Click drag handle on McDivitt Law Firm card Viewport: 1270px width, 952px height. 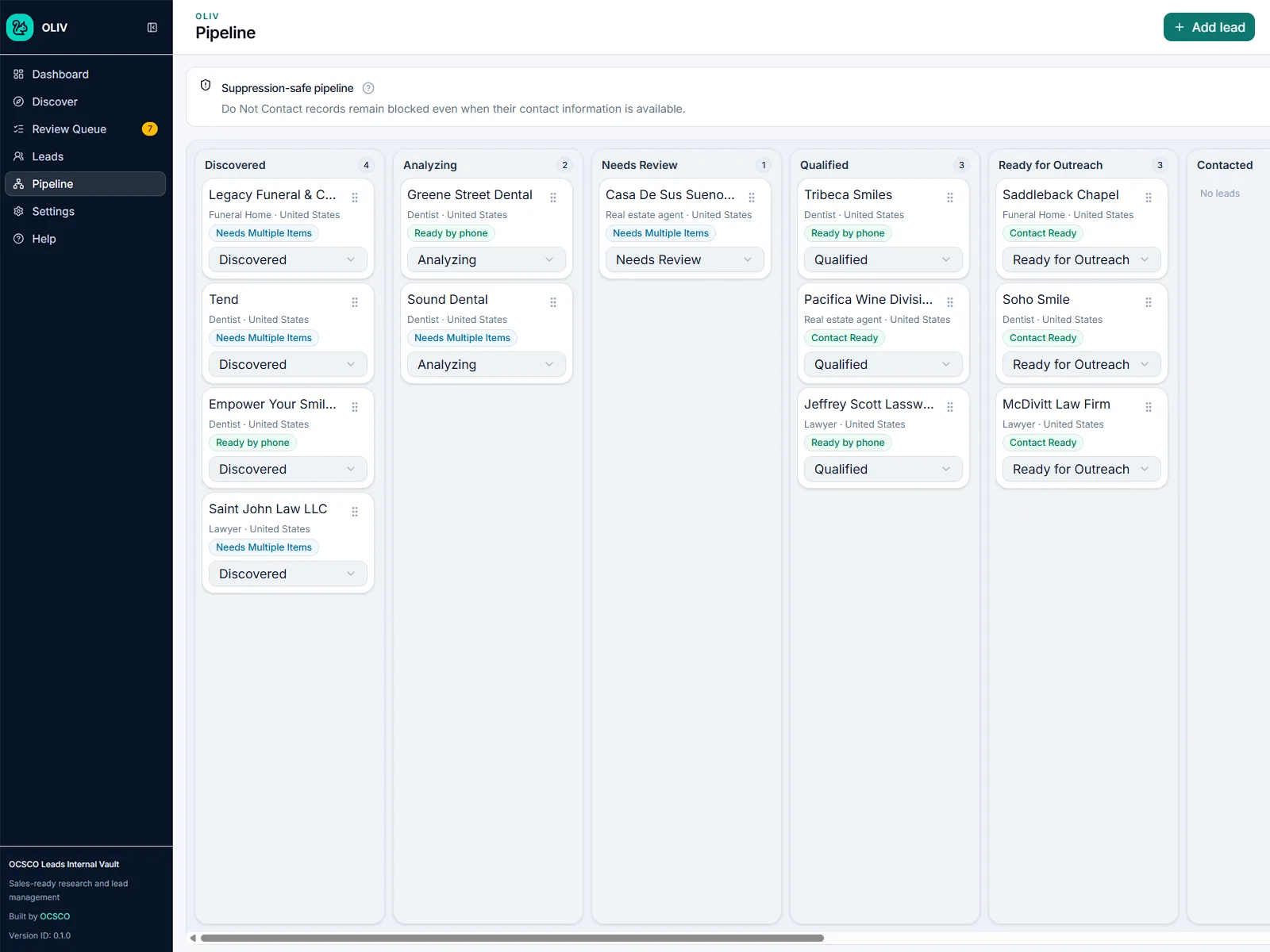click(1149, 407)
